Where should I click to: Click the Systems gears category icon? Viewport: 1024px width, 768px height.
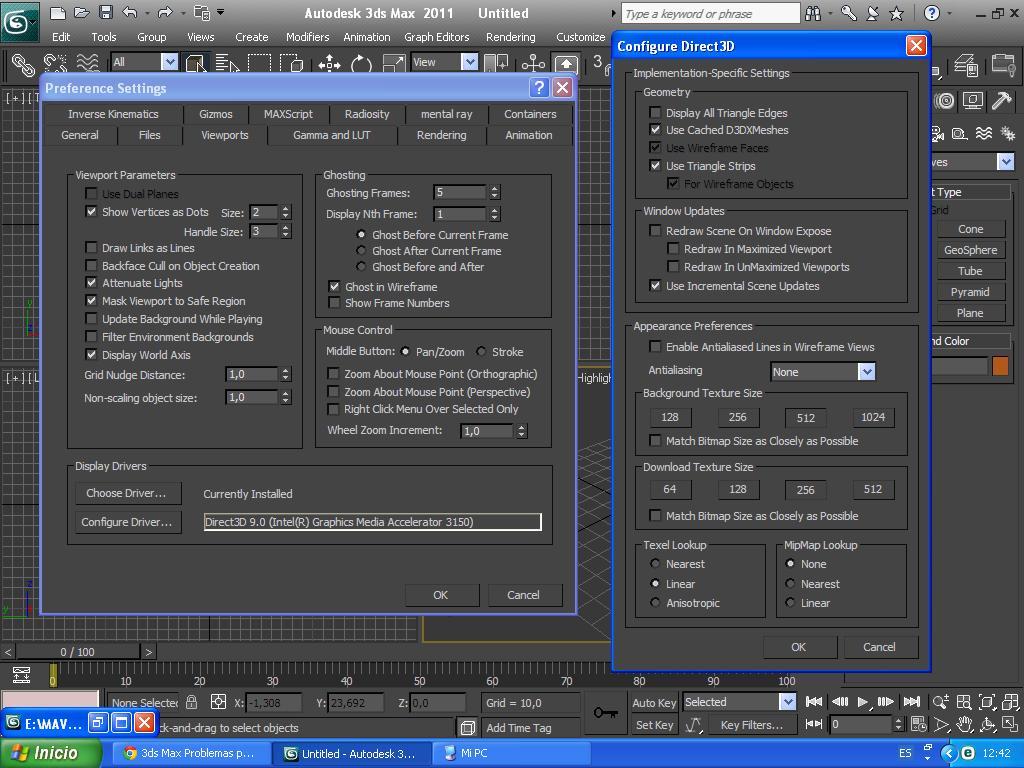1008,134
